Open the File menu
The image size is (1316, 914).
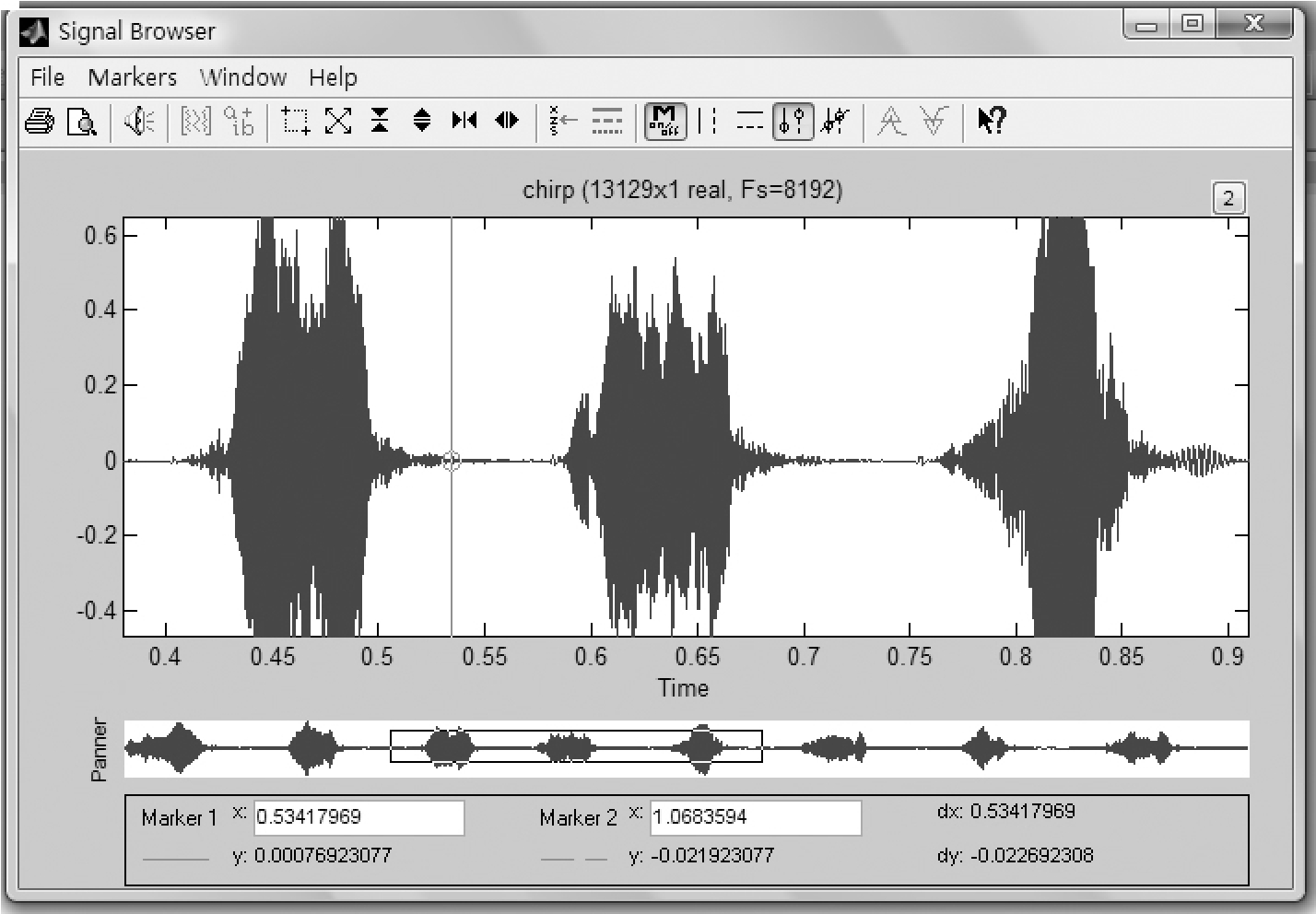[47, 77]
